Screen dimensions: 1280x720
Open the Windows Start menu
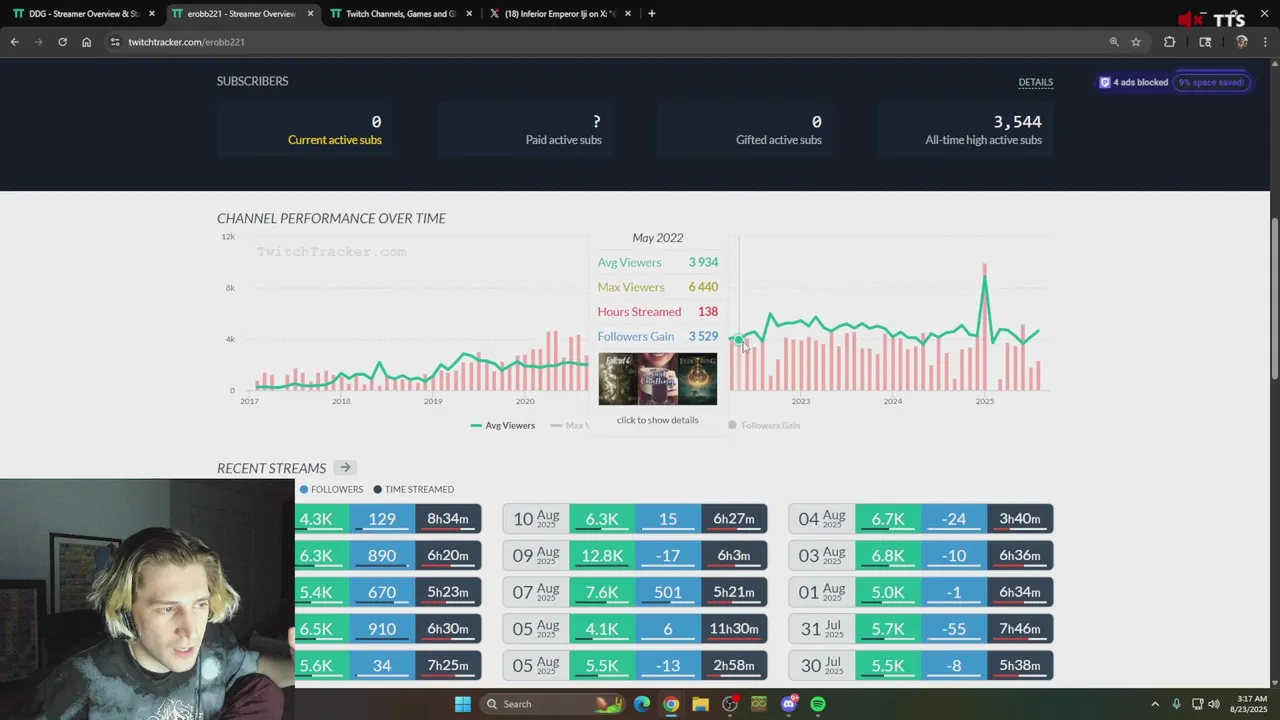(462, 704)
